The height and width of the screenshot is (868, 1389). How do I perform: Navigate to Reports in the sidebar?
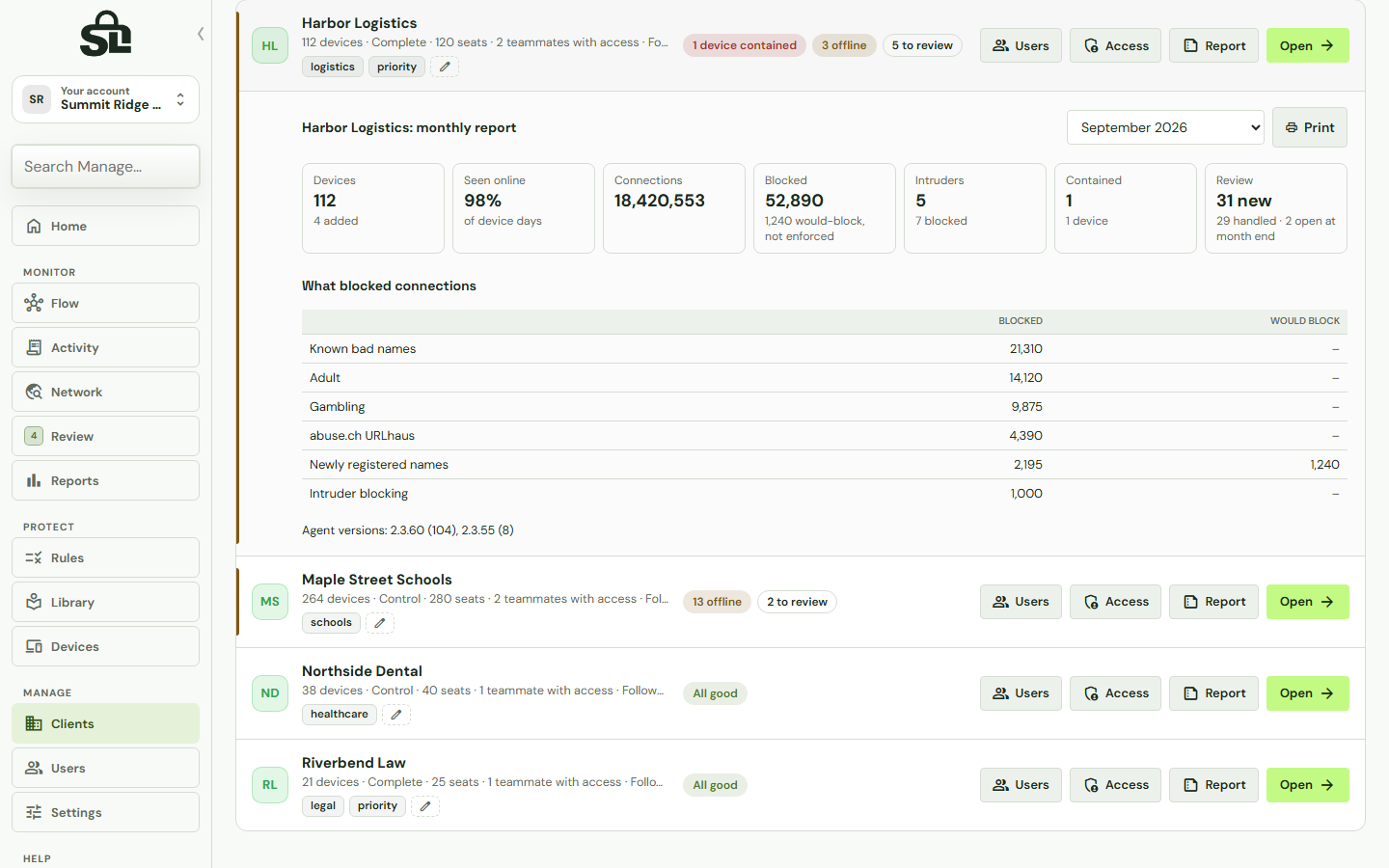(x=105, y=480)
